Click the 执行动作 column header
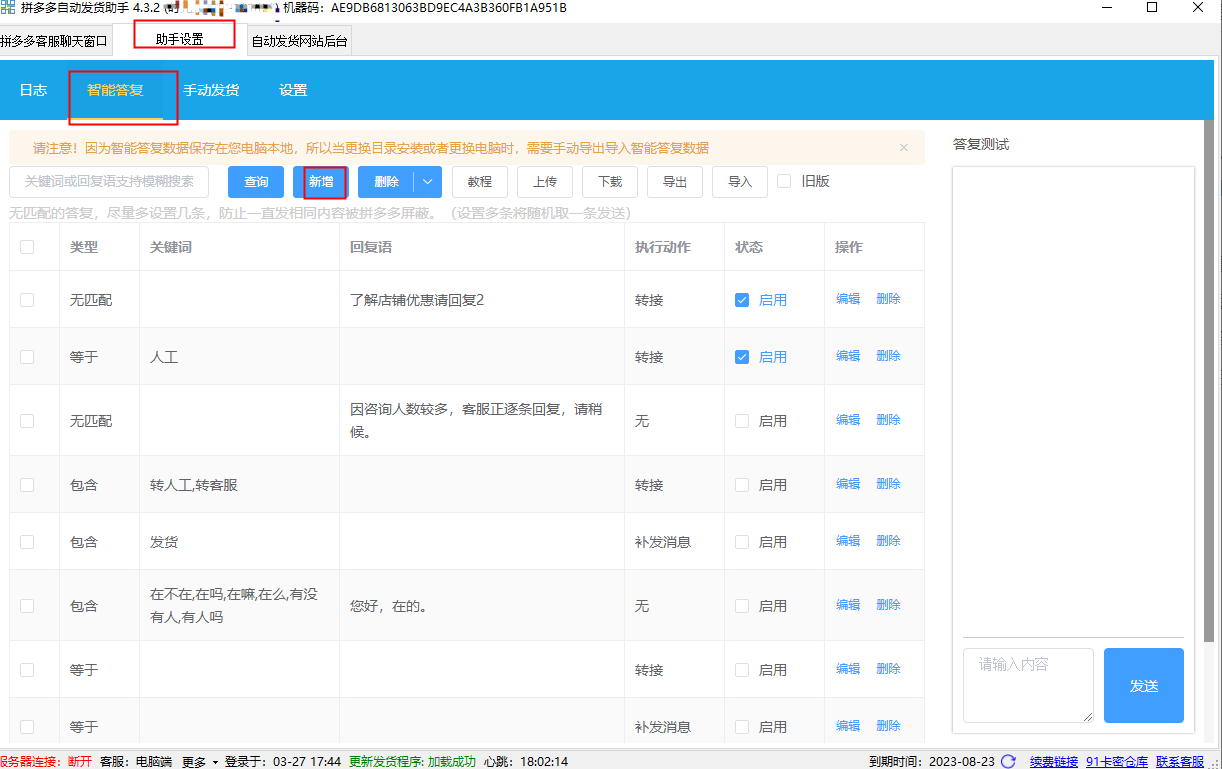 [663, 247]
